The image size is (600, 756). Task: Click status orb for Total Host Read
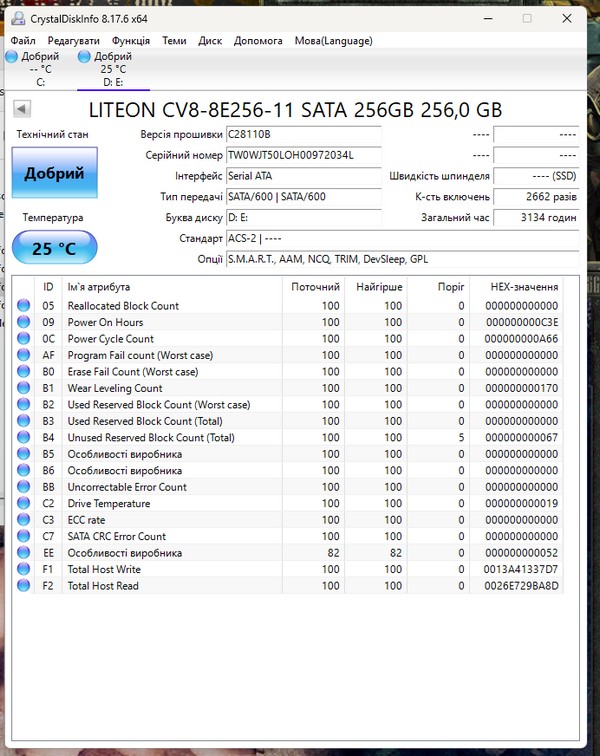pos(24,586)
